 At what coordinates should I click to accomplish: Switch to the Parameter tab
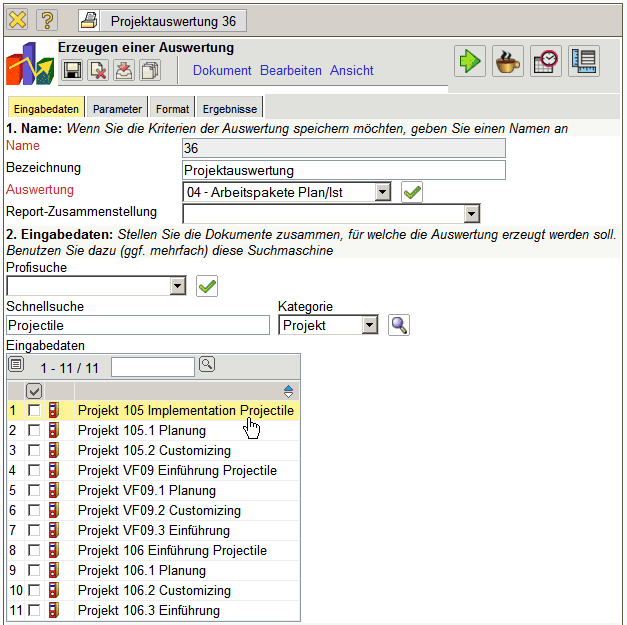118,109
